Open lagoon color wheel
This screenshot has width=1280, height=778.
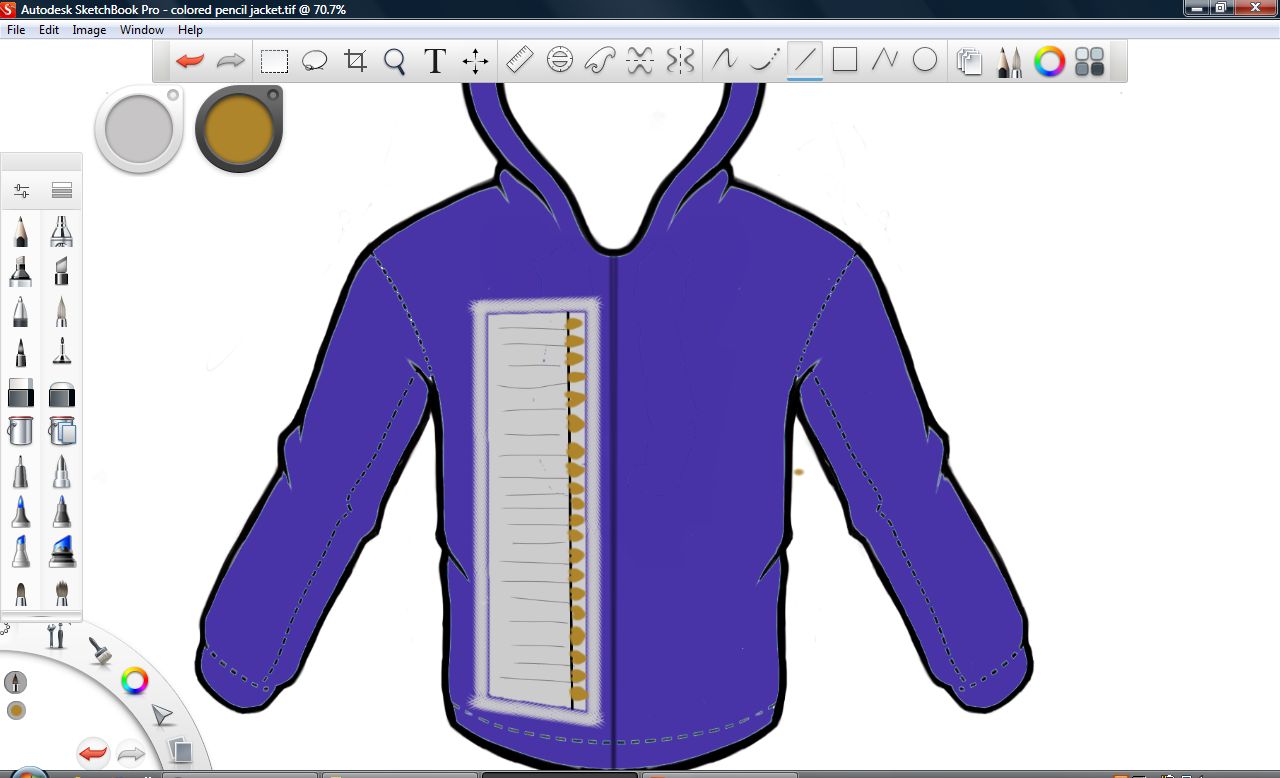click(135, 682)
